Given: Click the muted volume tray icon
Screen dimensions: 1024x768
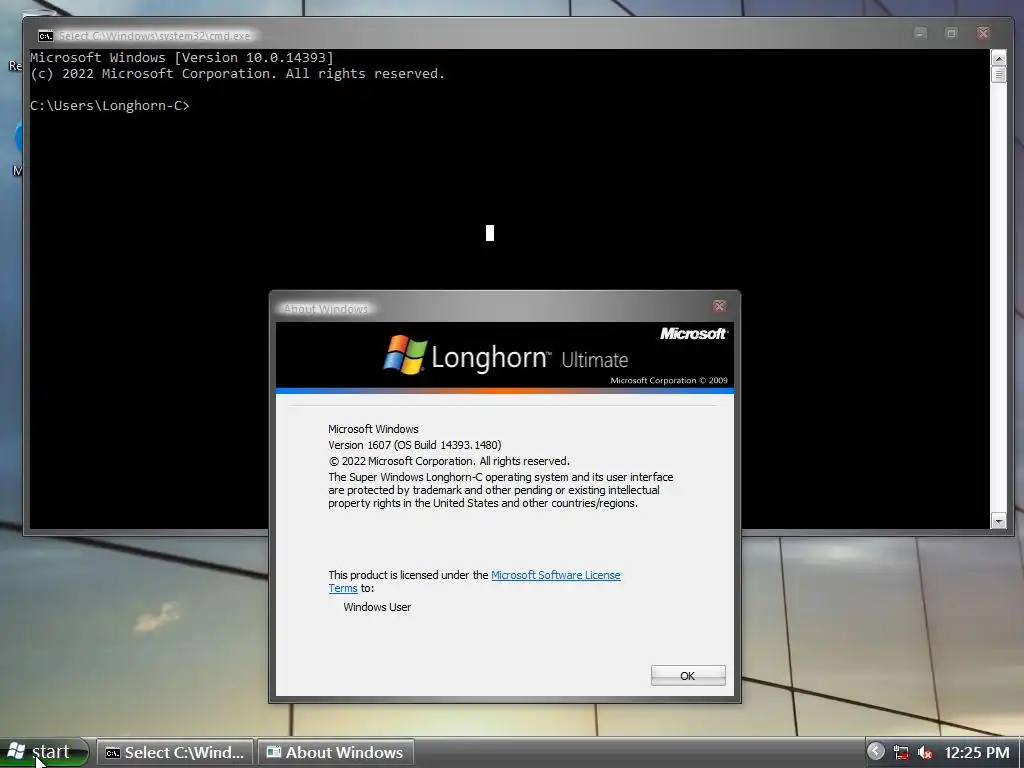Looking at the screenshot, I should pos(925,753).
